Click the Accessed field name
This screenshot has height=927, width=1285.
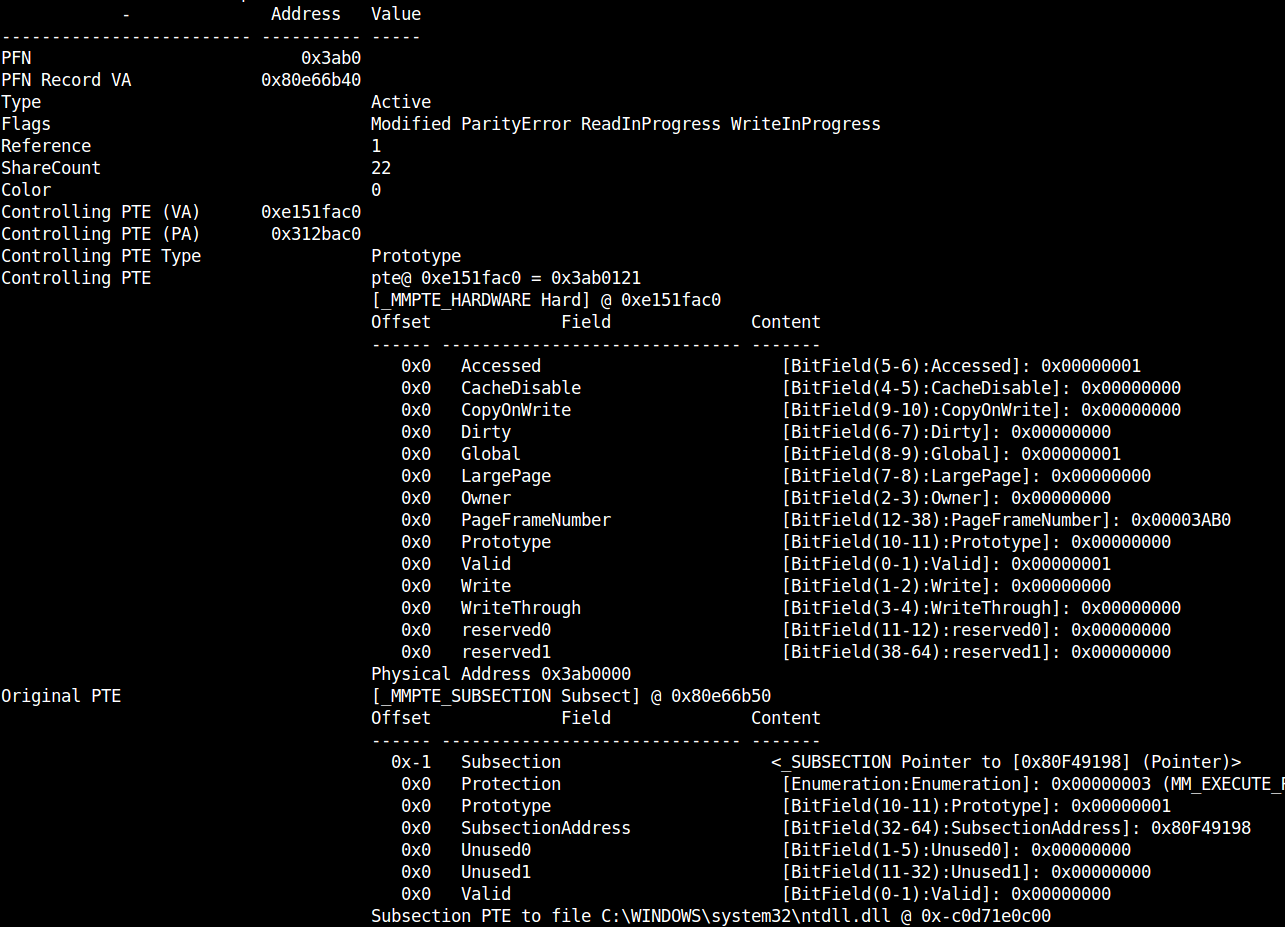click(x=501, y=366)
